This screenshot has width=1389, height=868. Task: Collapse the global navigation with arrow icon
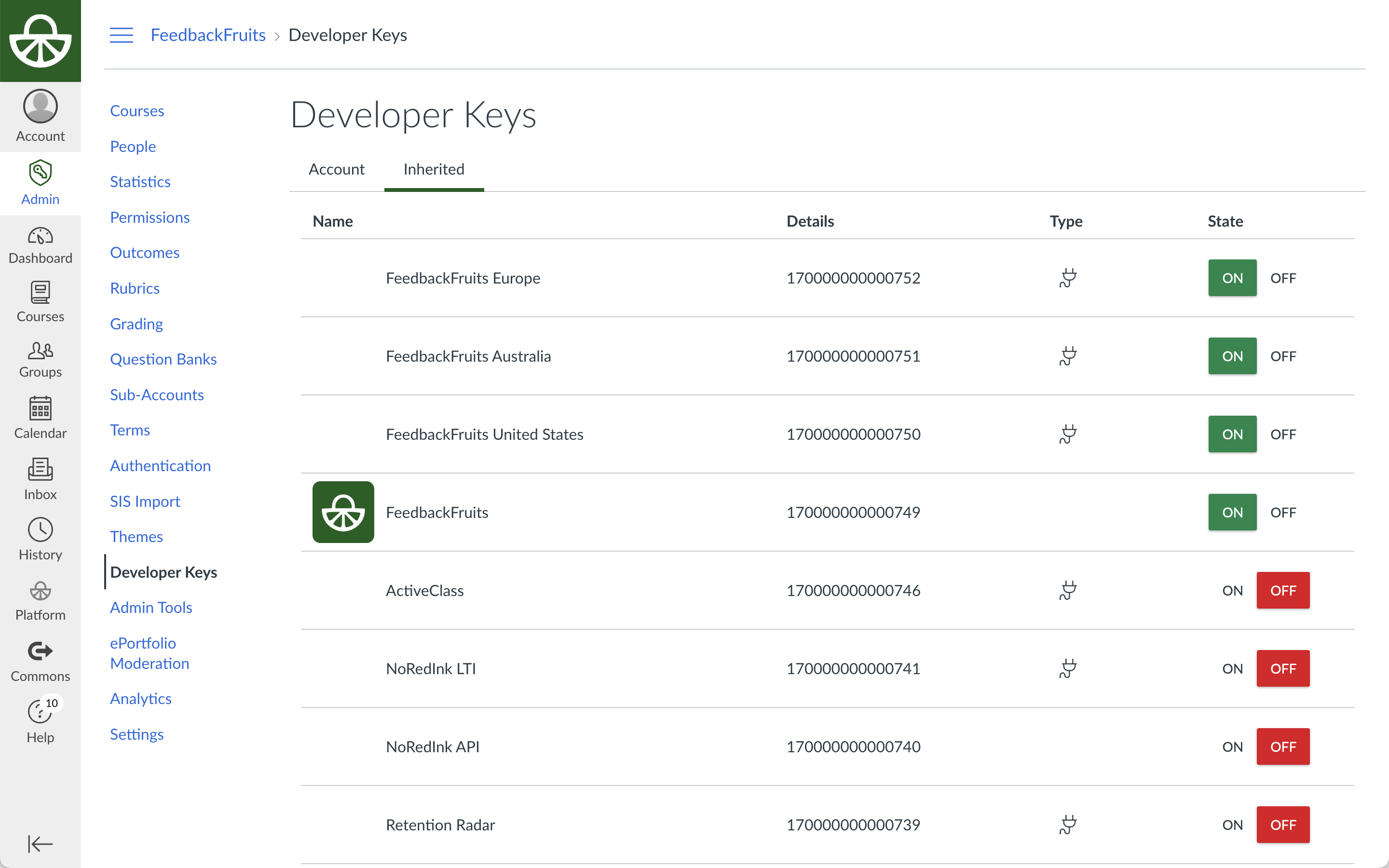click(40, 844)
